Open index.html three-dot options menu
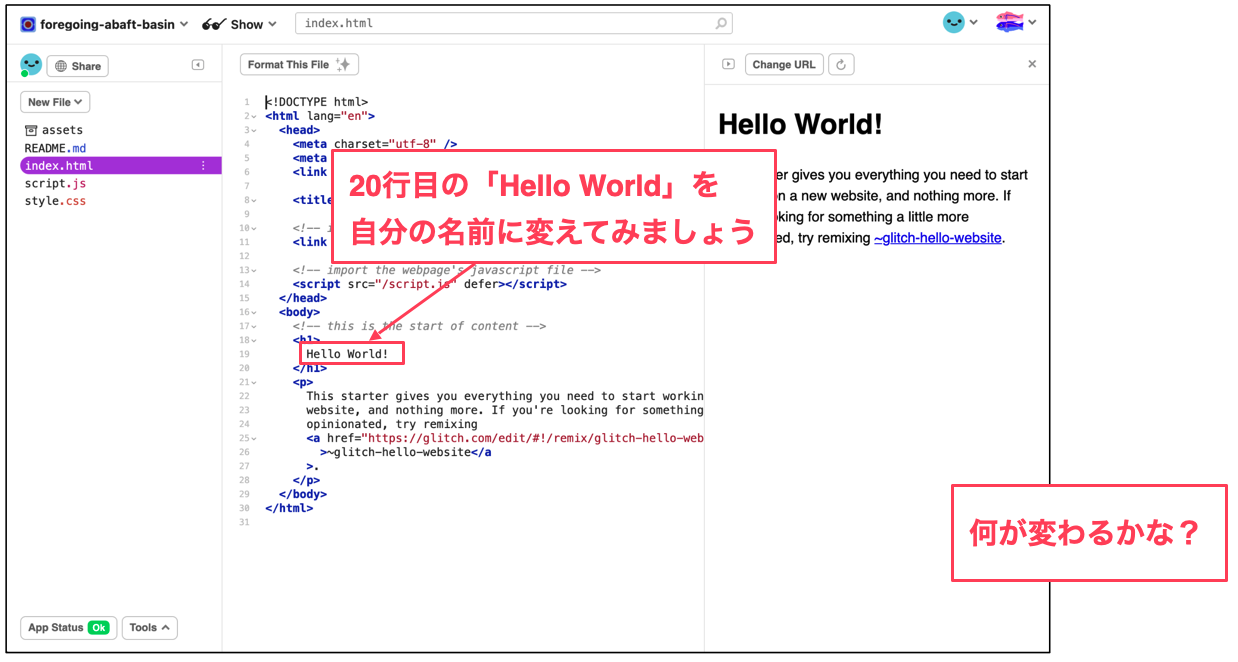This screenshot has width=1238, height=662. click(x=204, y=166)
